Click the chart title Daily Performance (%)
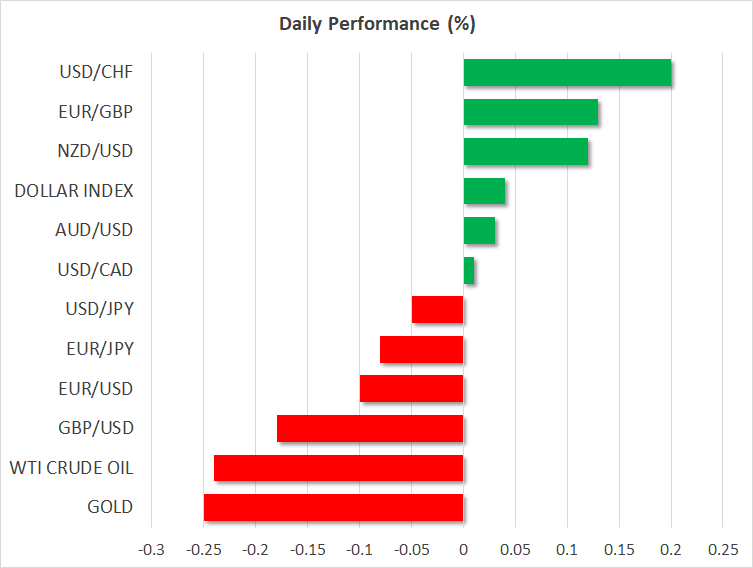The image size is (753, 568). tap(376, 22)
